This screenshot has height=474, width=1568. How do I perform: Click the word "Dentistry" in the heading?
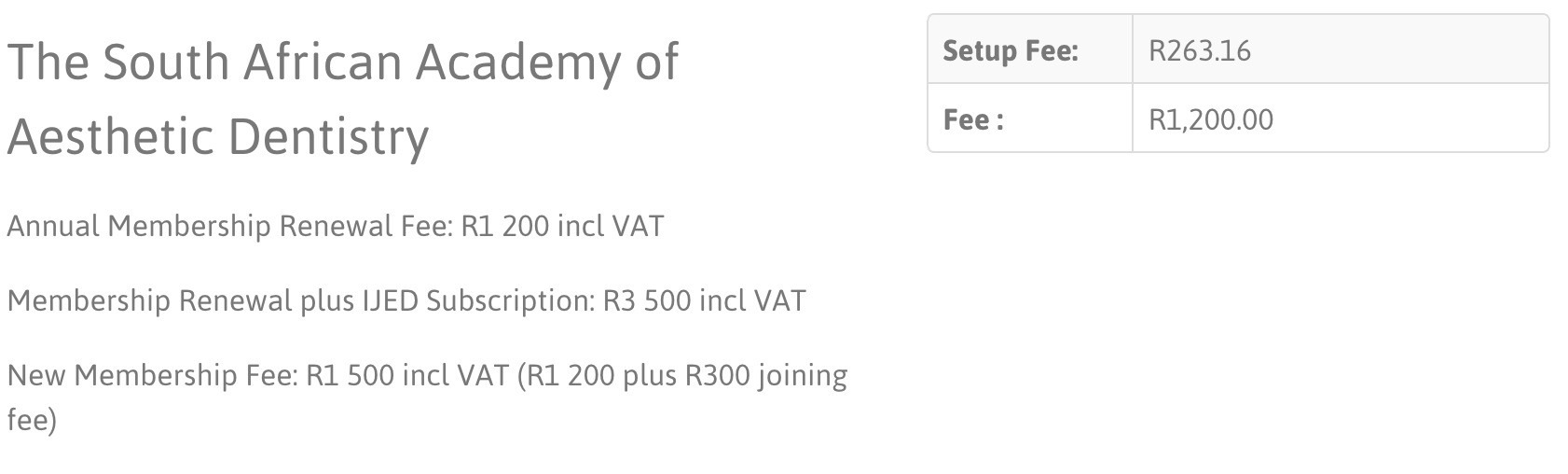[328, 138]
